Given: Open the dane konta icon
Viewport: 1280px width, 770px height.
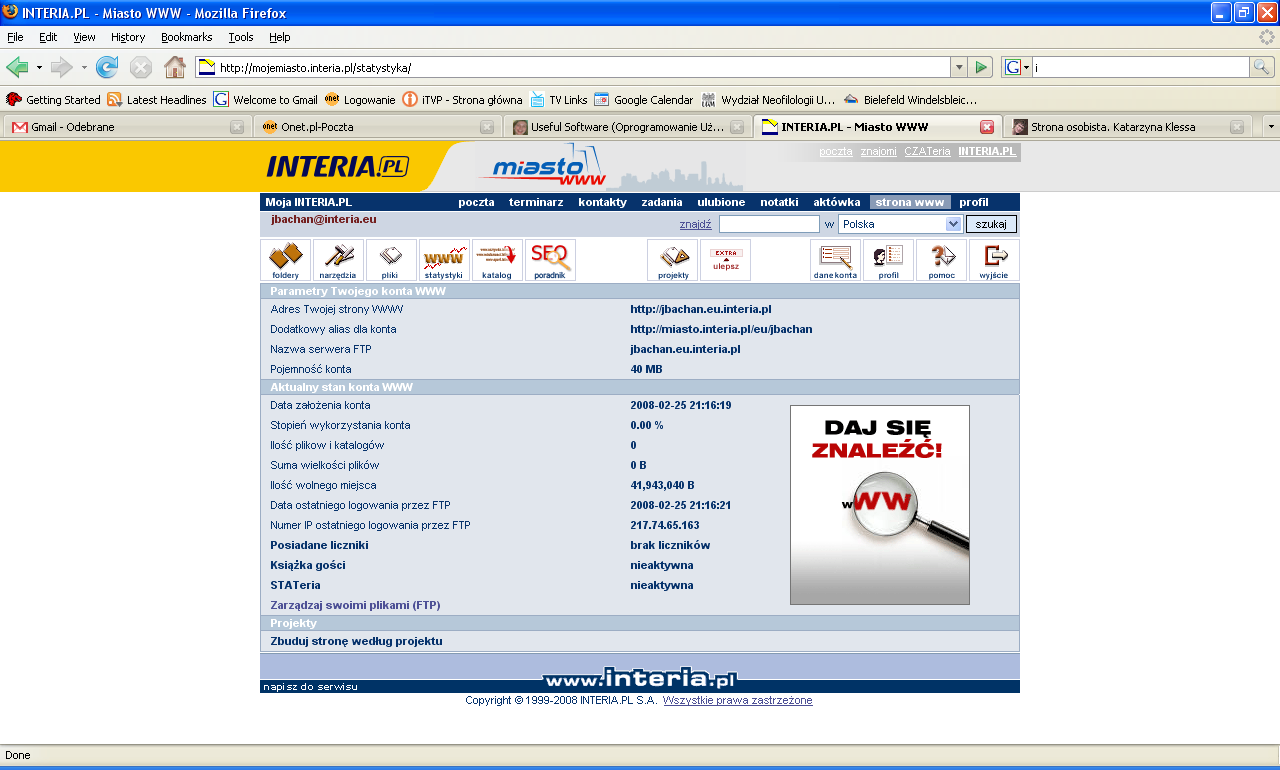Looking at the screenshot, I should [835, 260].
